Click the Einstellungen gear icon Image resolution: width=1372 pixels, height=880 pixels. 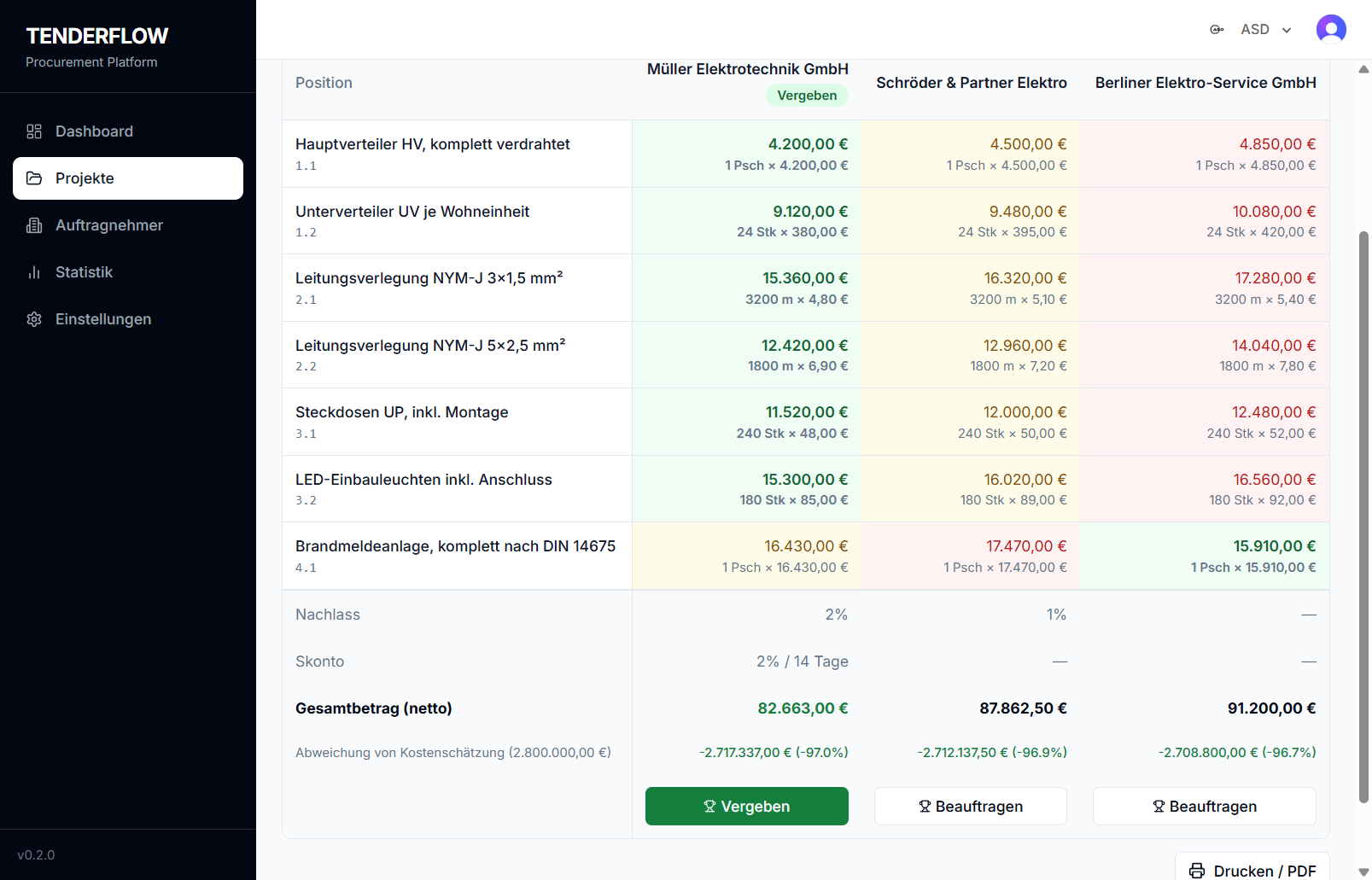pyautogui.click(x=34, y=319)
